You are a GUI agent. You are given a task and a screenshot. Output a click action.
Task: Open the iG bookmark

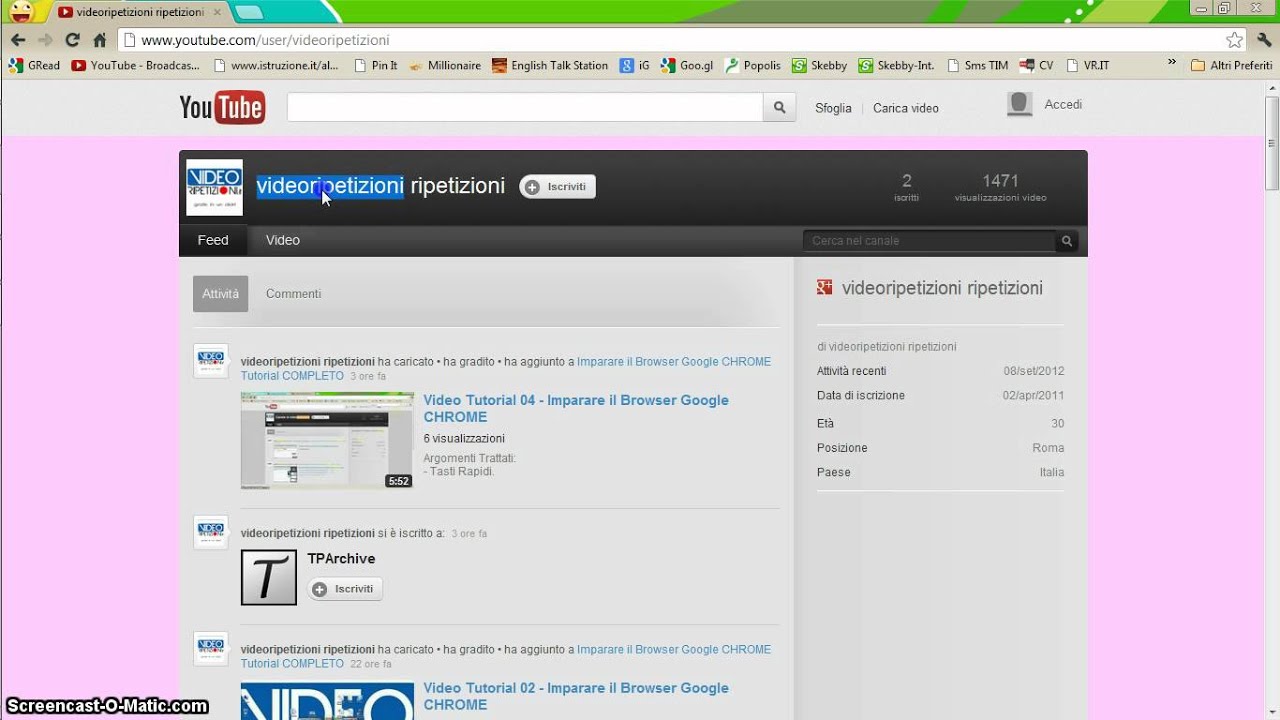point(635,65)
